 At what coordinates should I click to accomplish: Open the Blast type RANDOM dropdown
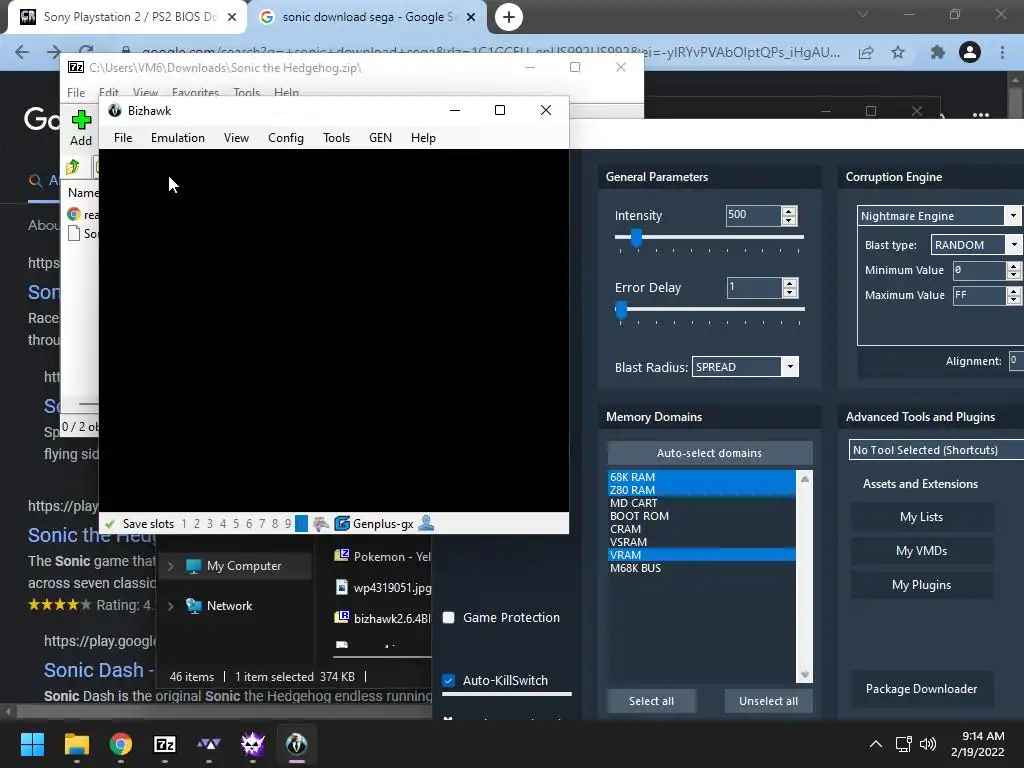pyautogui.click(x=1014, y=245)
